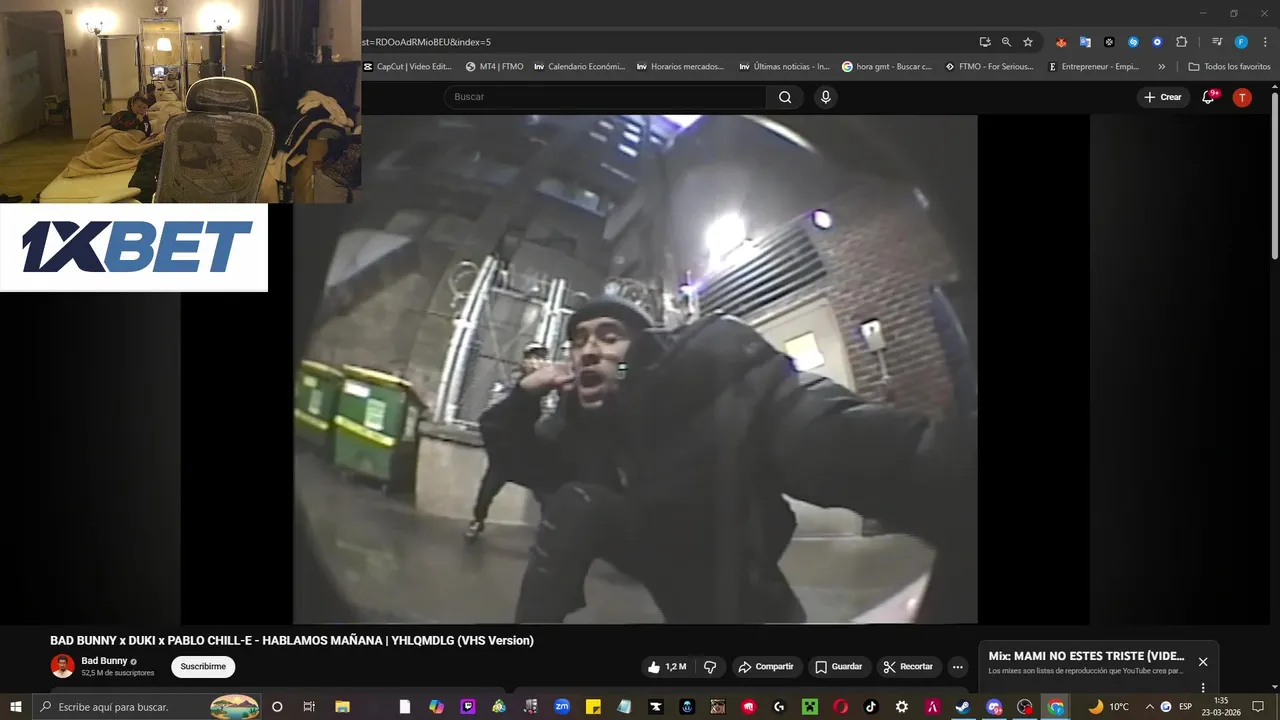
Task: Open the weather 10°C widget in the taskbar
Action: click(1109, 707)
